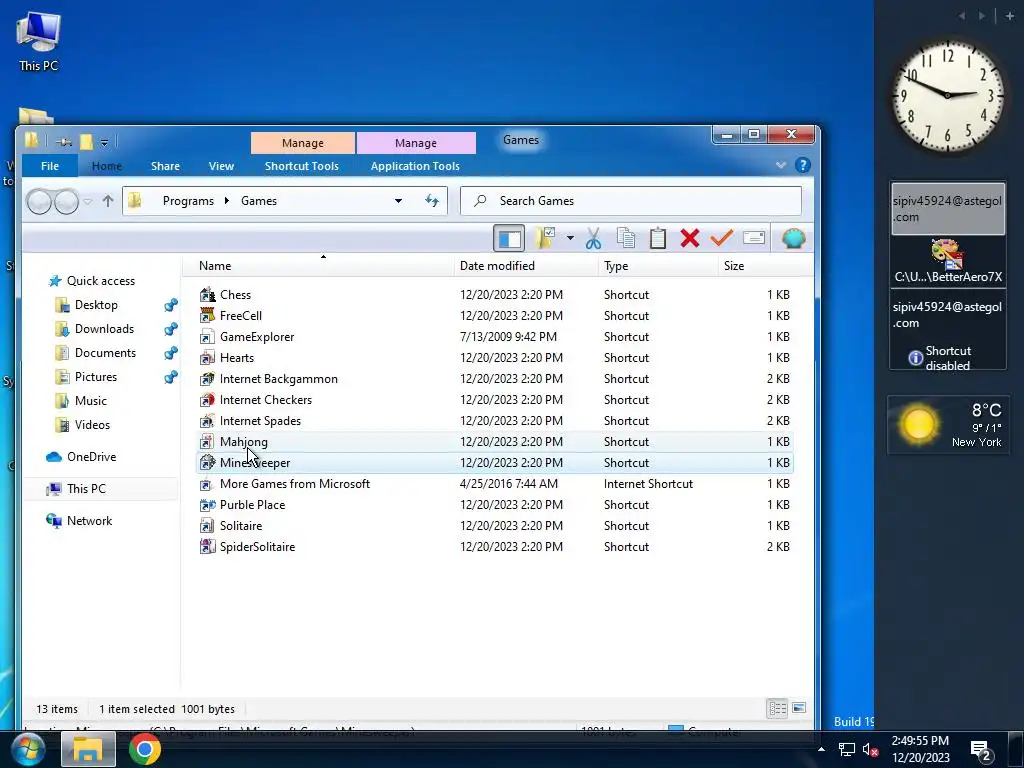Click the Search Games field
1024x768 pixels.
(631, 200)
